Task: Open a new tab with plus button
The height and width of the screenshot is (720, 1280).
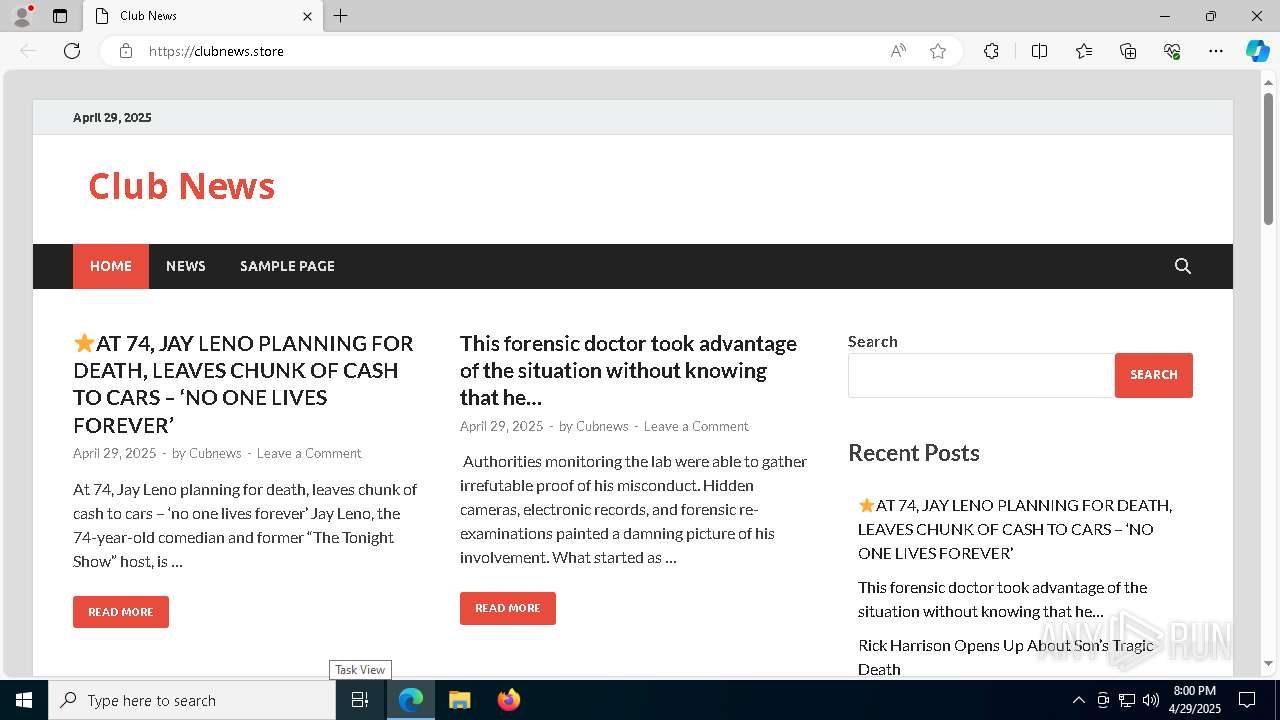Action: point(341,16)
